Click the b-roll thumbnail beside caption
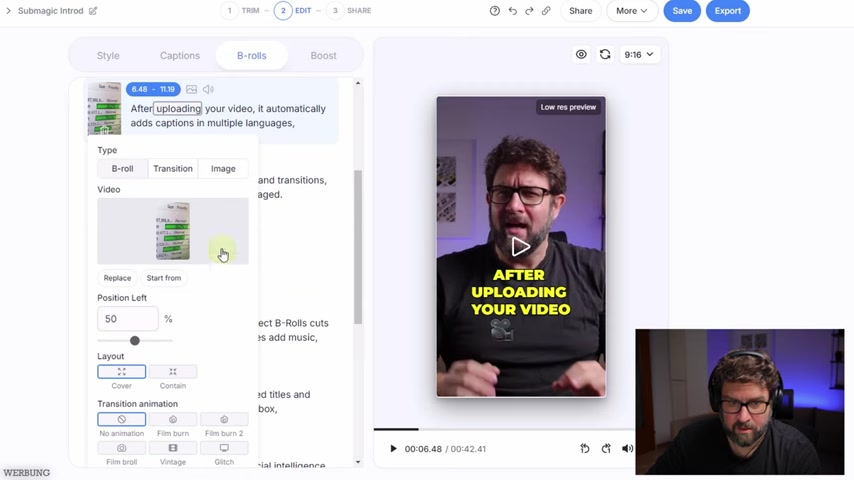Image resolution: width=854 pixels, height=480 pixels. (105, 108)
